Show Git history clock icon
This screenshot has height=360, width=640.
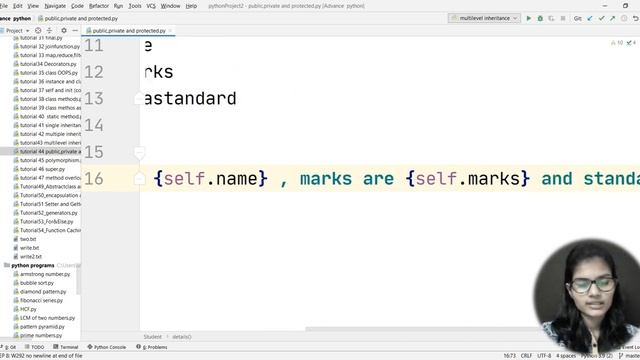[x=624, y=18]
